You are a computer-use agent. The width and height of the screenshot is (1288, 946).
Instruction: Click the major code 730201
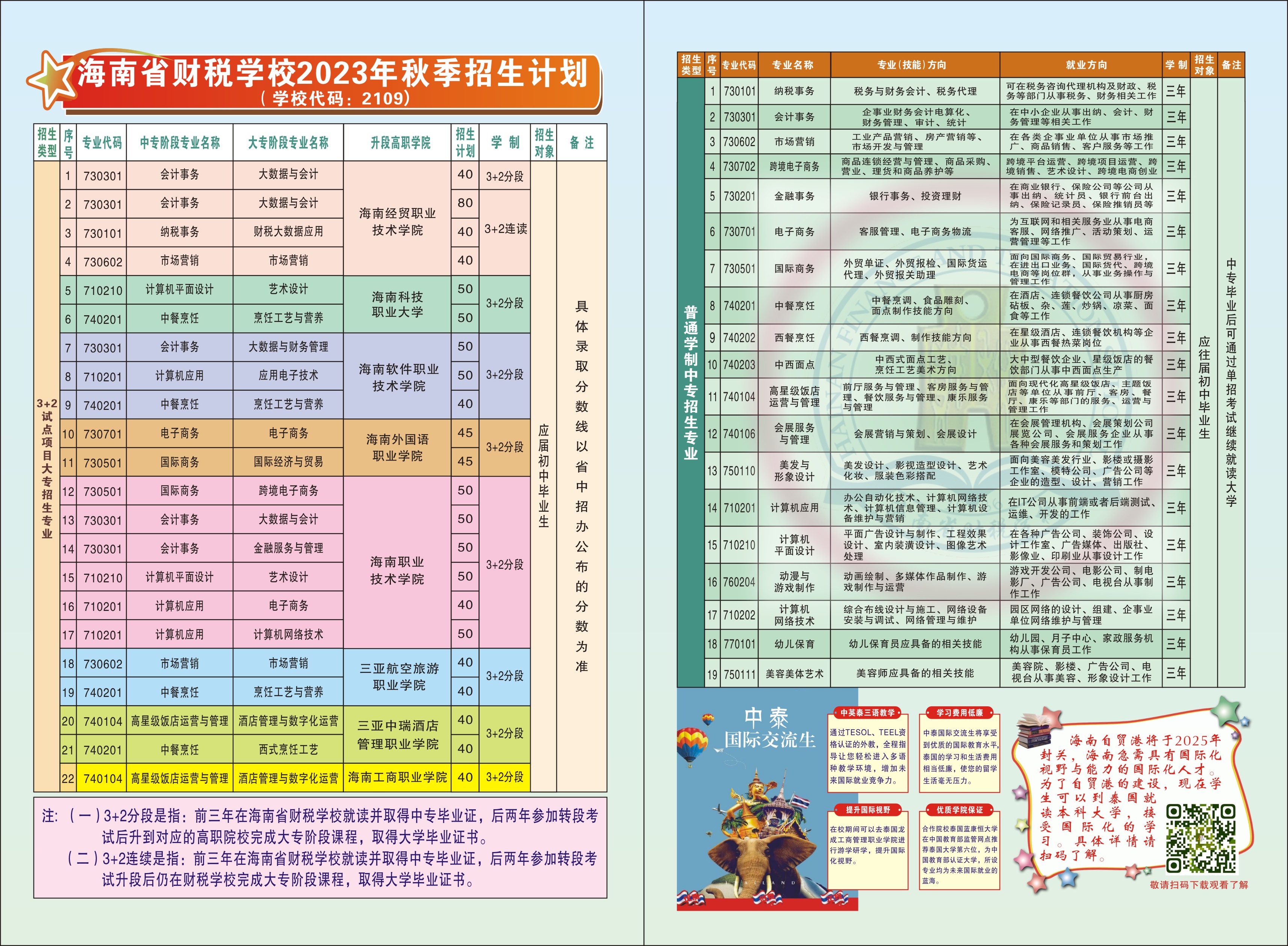(739, 196)
